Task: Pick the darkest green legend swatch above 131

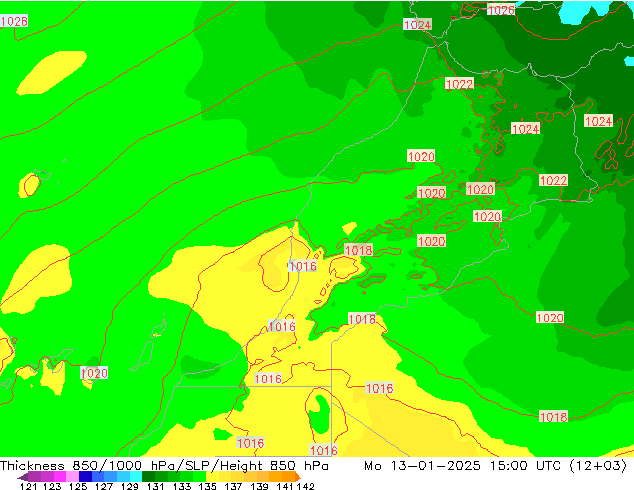Action: click(148, 477)
